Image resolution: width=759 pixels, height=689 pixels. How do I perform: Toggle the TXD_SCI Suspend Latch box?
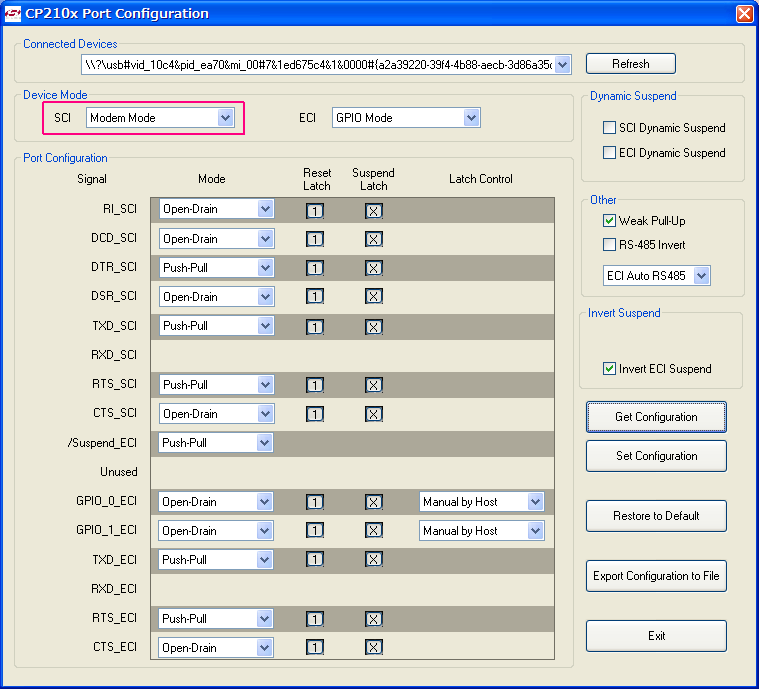(x=374, y=327)
